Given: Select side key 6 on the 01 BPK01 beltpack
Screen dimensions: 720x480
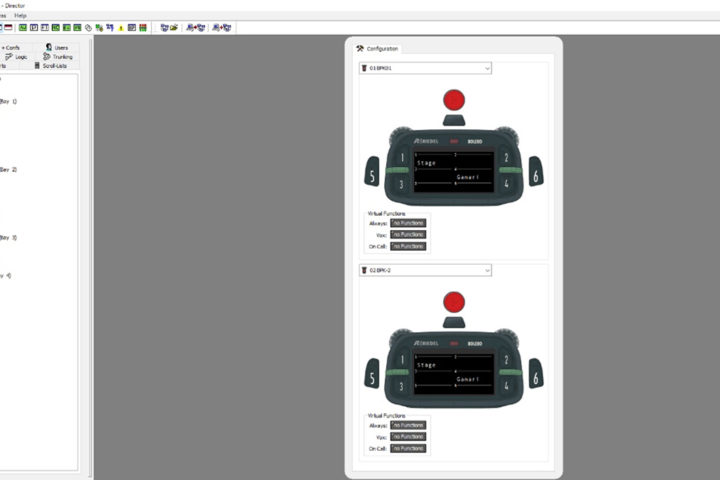Looking at the screenshot, I should click(x=536, y=171).
